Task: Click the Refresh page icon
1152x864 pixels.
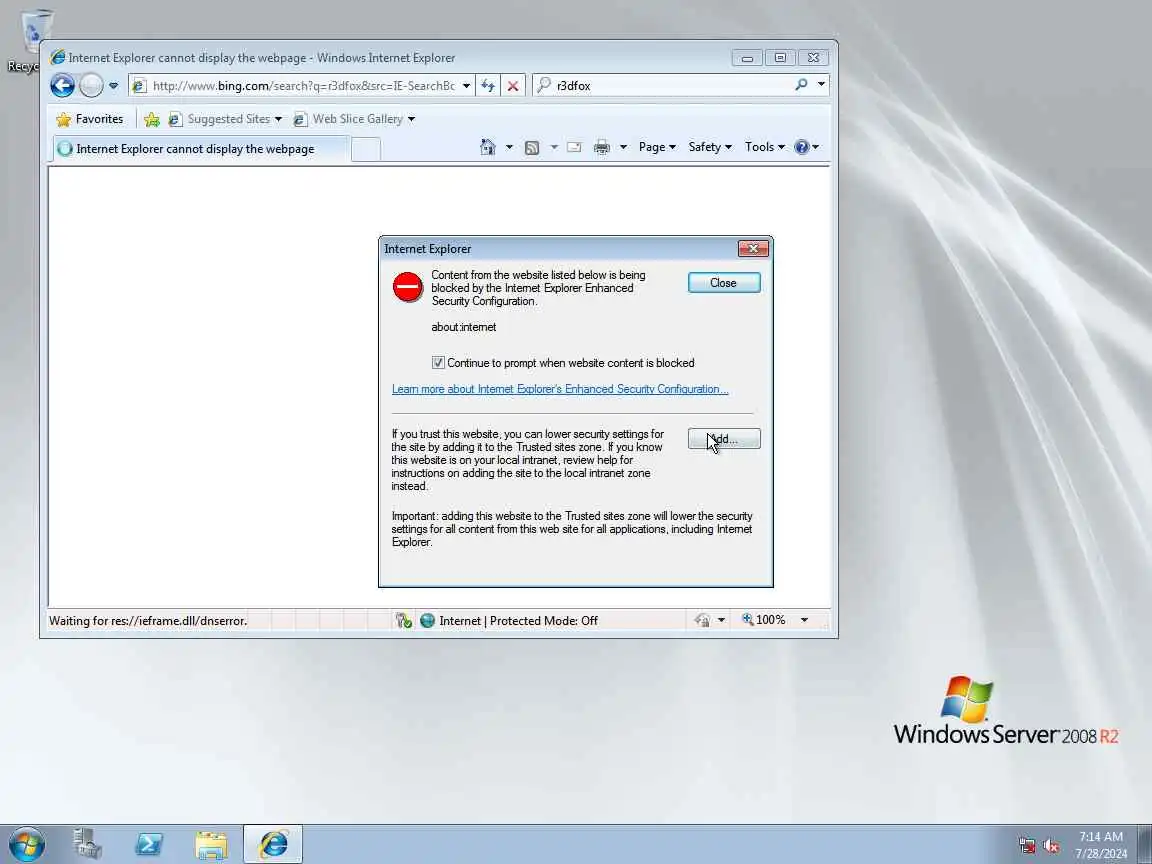Action: click(488, 86)
